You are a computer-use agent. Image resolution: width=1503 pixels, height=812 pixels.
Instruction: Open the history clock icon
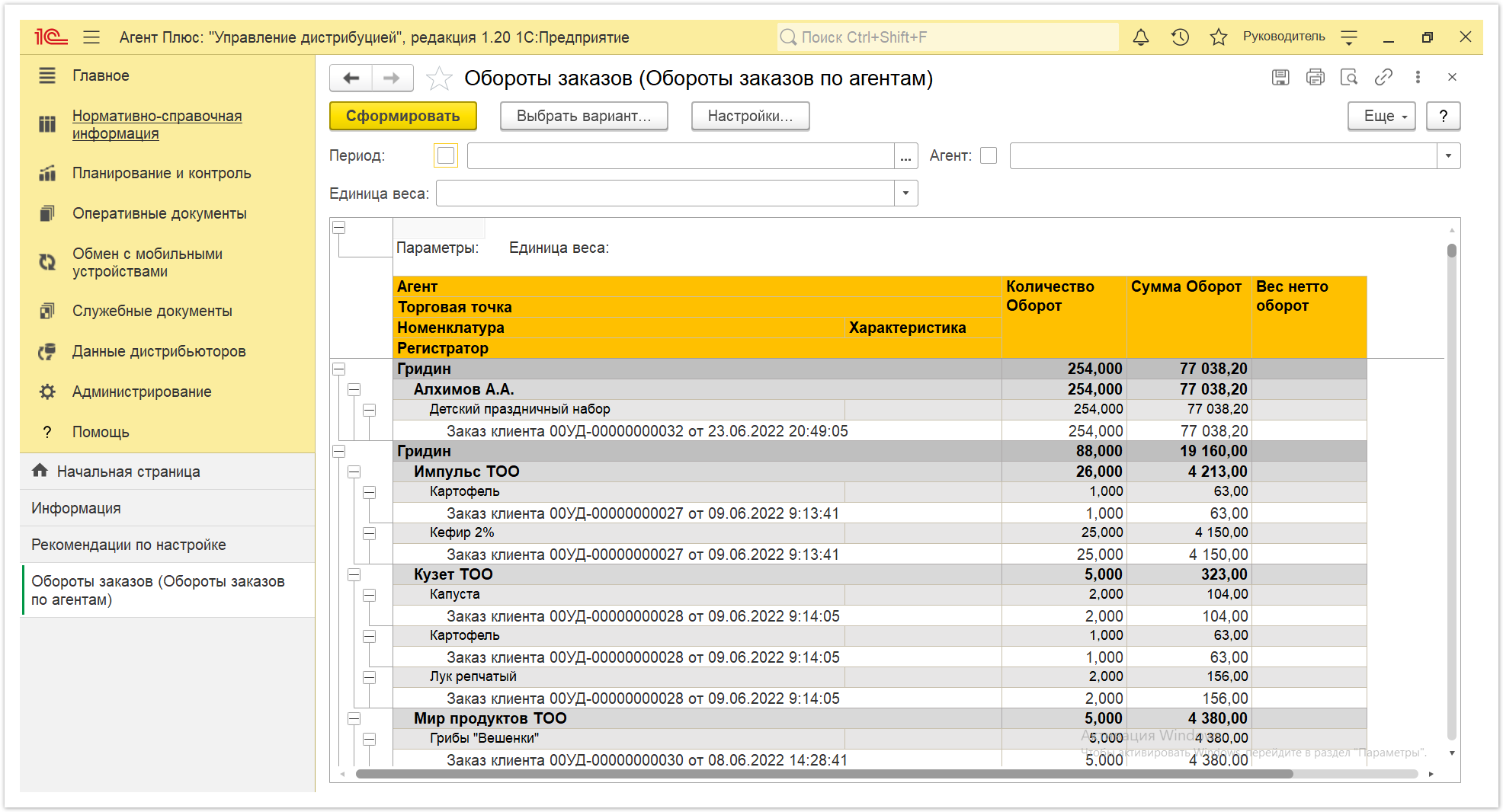(1180, 37)
